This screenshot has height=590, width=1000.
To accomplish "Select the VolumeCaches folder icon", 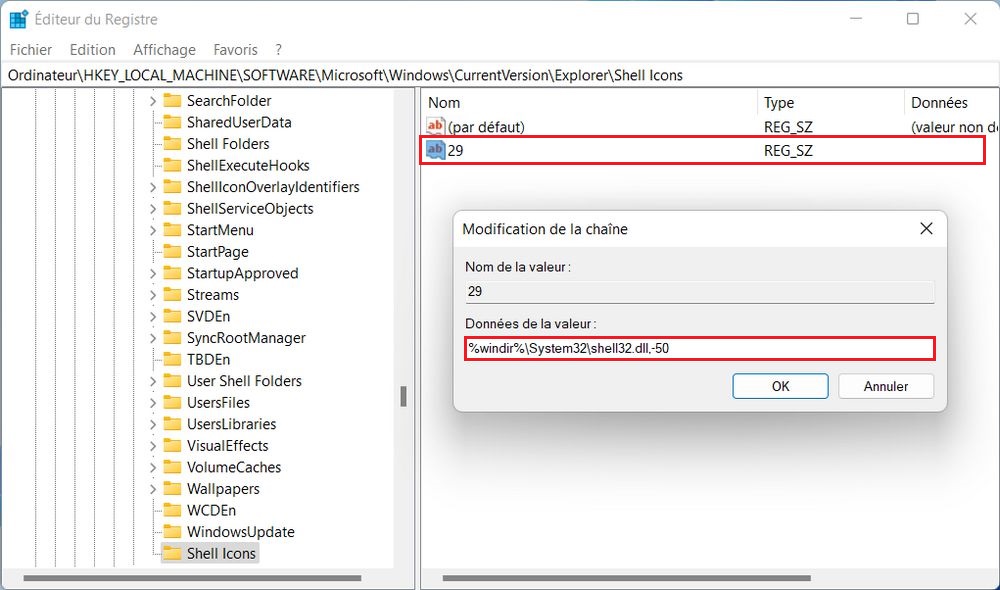I will pyautogui.click(x=172, y=467).
